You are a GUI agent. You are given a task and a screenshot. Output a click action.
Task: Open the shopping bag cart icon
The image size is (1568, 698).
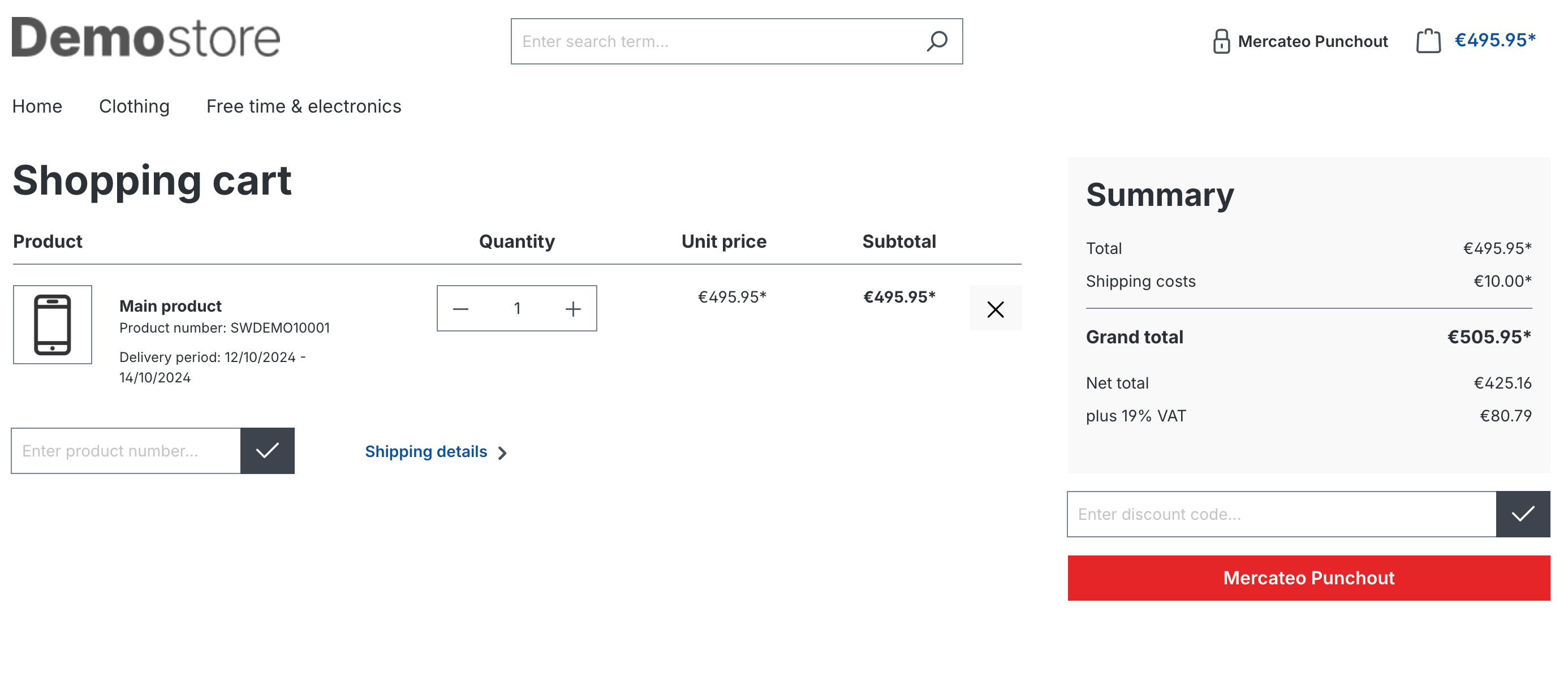tap(1428, 41)
